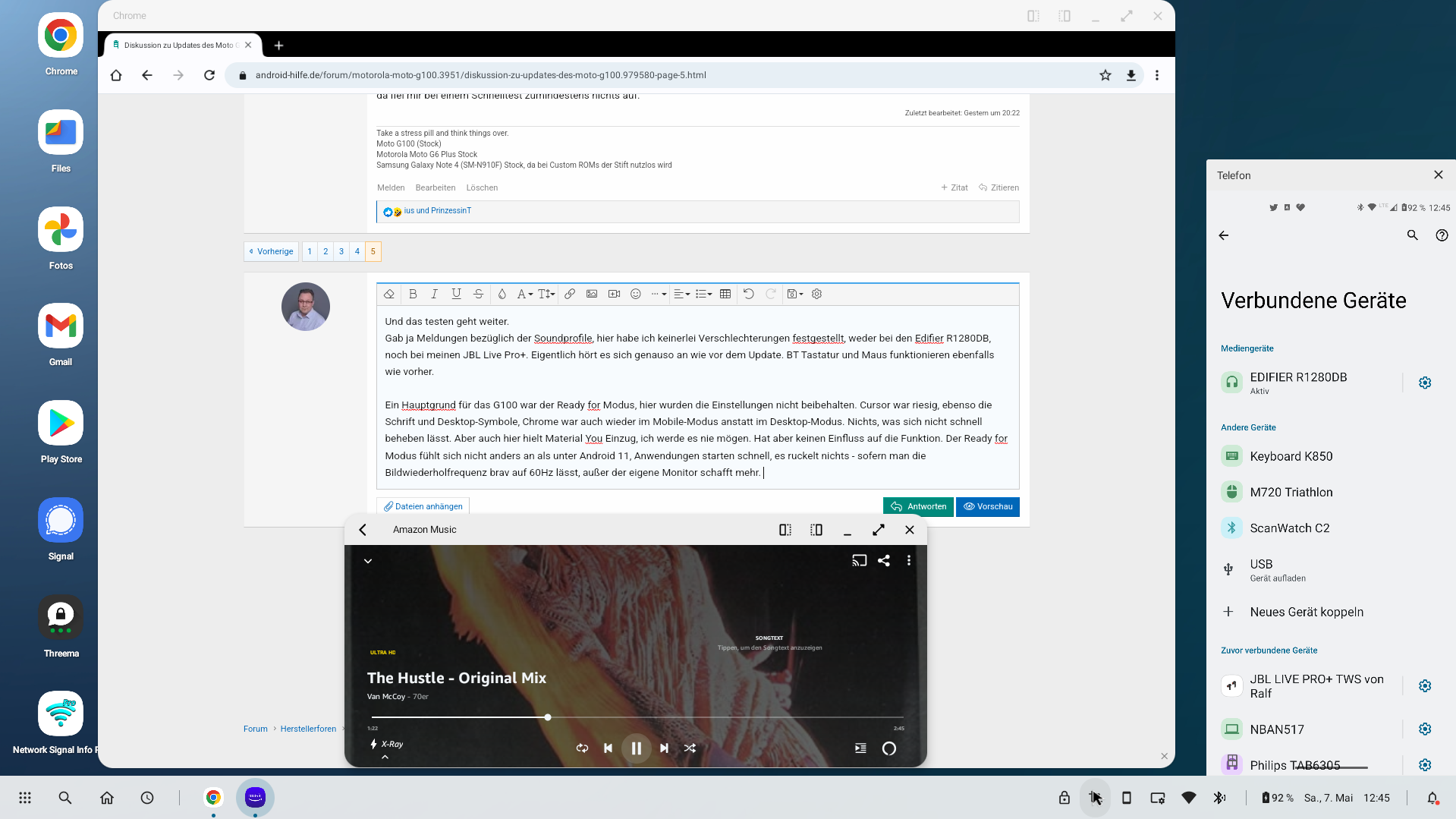Remove formatting with the eraser icon
1456x819 pixels.
(389, 295)
